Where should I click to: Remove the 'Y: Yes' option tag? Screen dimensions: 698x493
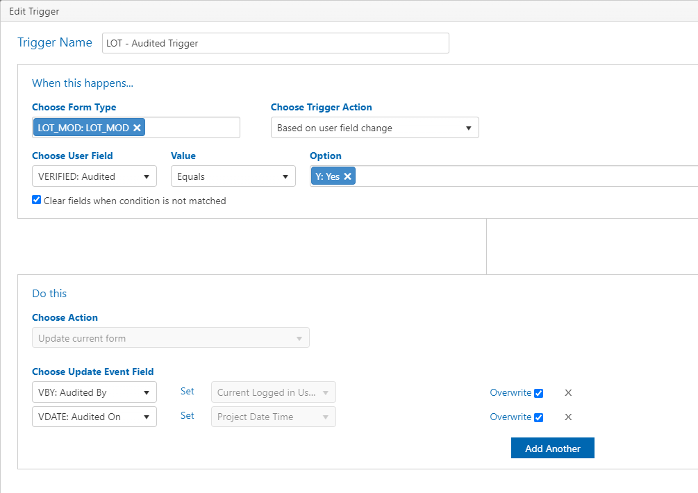[x=348, y=176]
